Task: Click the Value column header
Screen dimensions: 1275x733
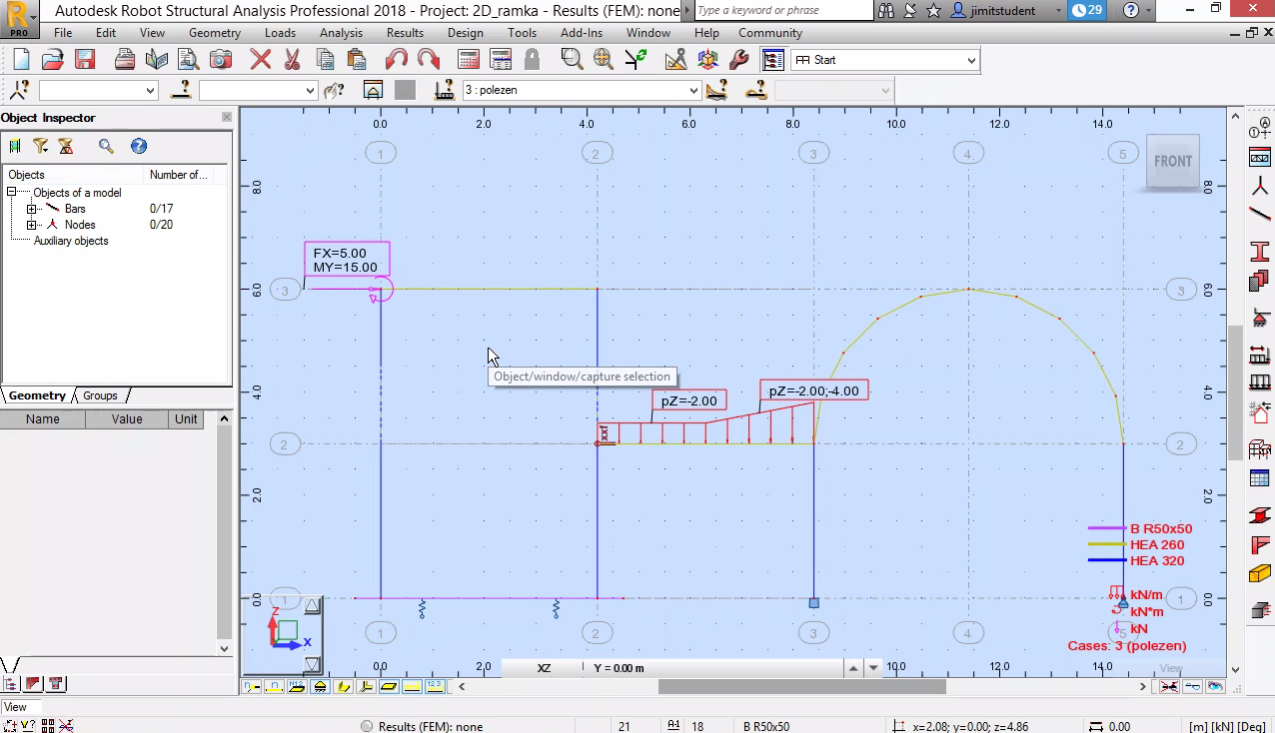Action: 127,419
